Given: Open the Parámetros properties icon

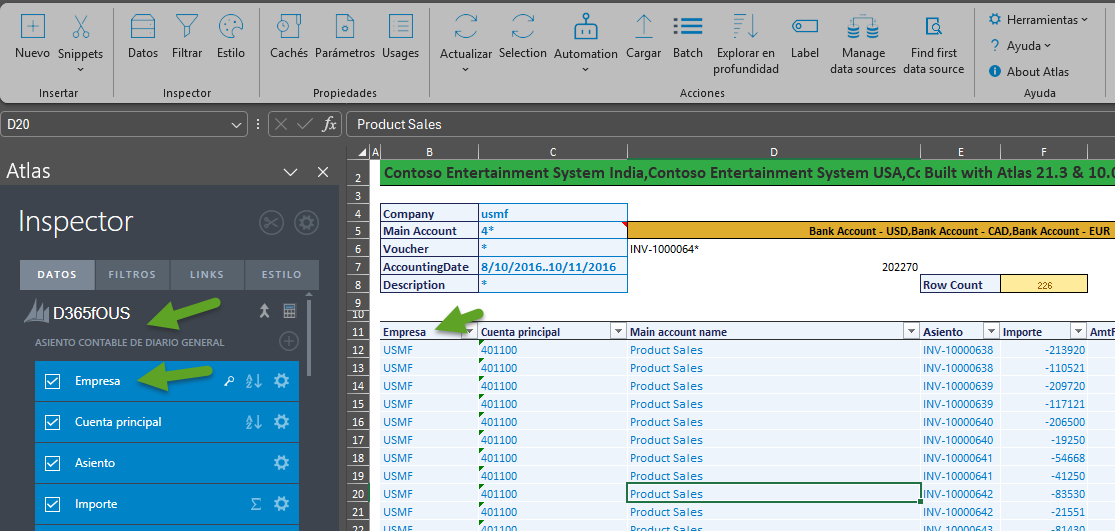Looking at the screenshot, I should pyautogui.click(x=344, y=27).
